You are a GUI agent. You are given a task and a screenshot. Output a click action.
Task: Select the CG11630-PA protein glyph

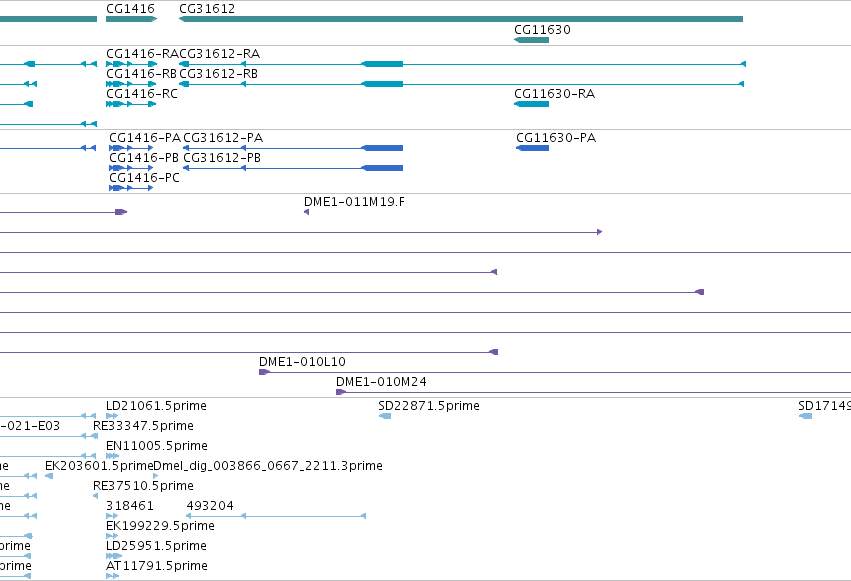(532, 148)
